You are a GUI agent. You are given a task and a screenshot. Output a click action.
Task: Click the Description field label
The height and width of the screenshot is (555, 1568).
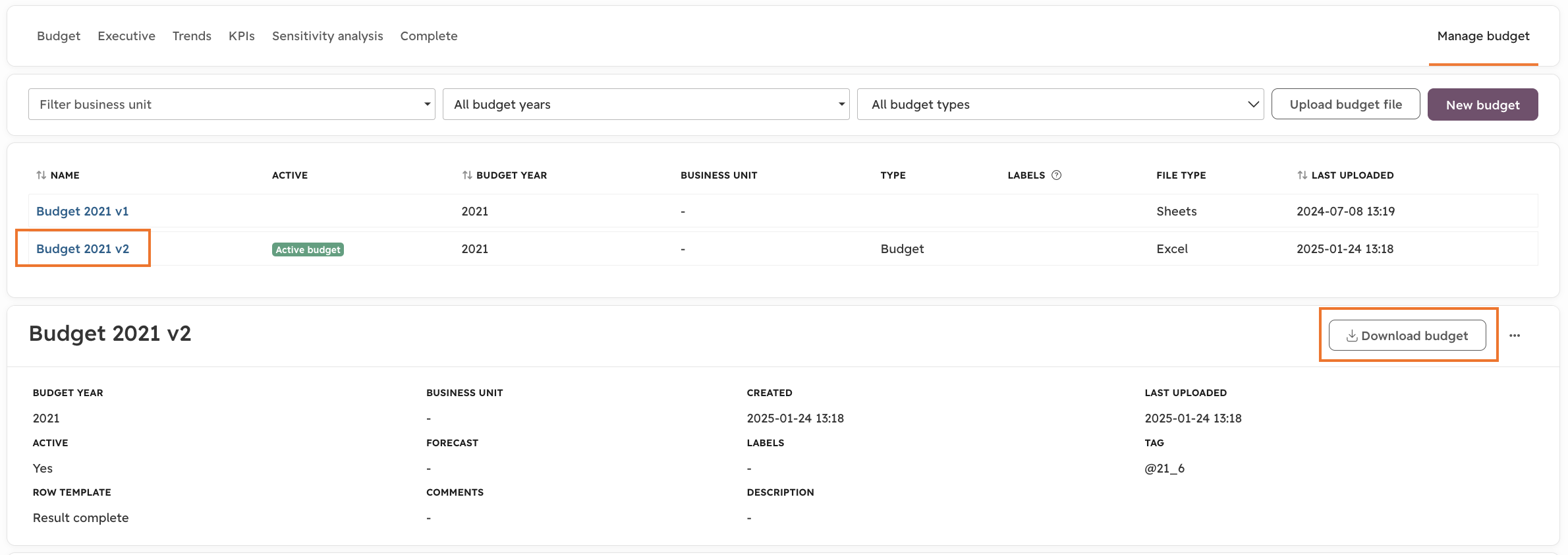point(780,492)
